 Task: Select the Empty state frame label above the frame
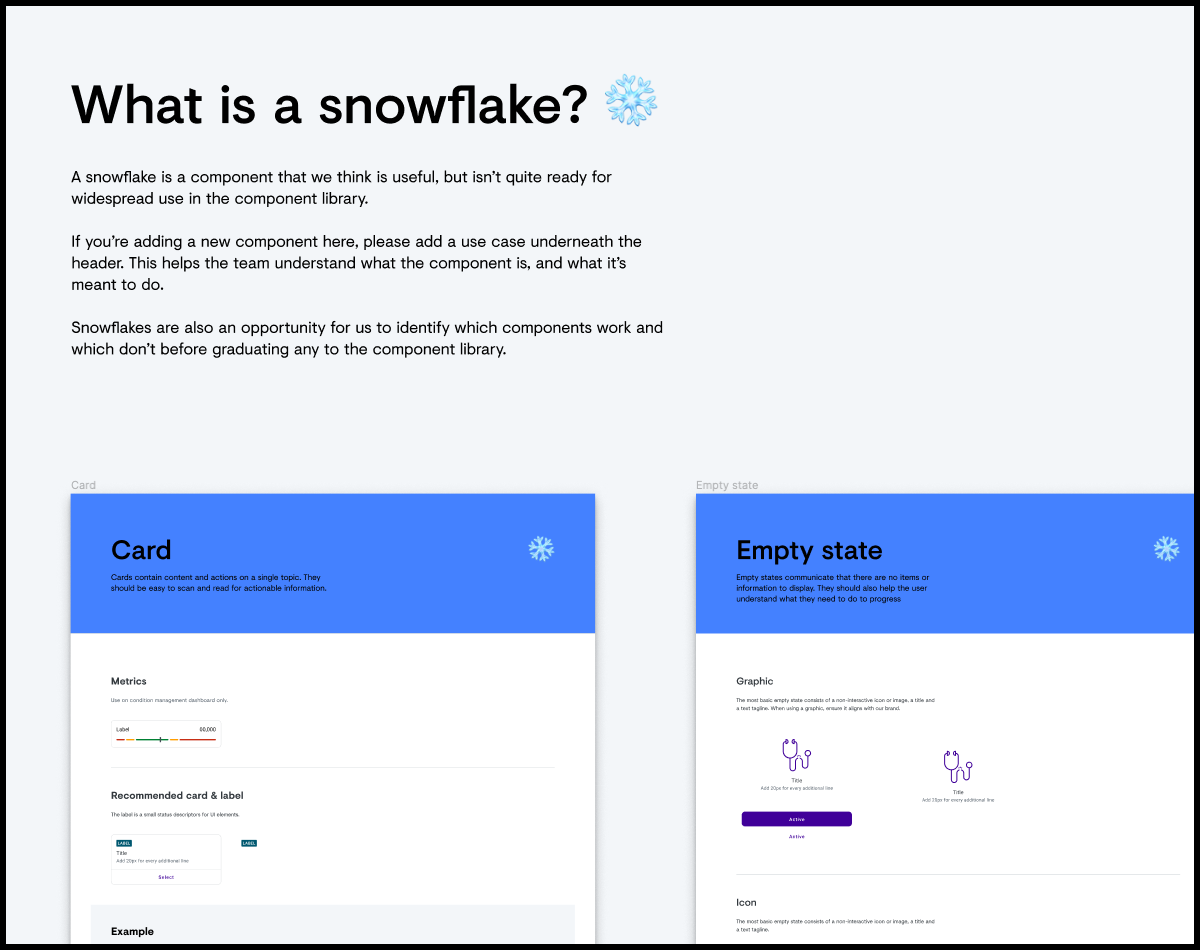(x=727, y=485)
